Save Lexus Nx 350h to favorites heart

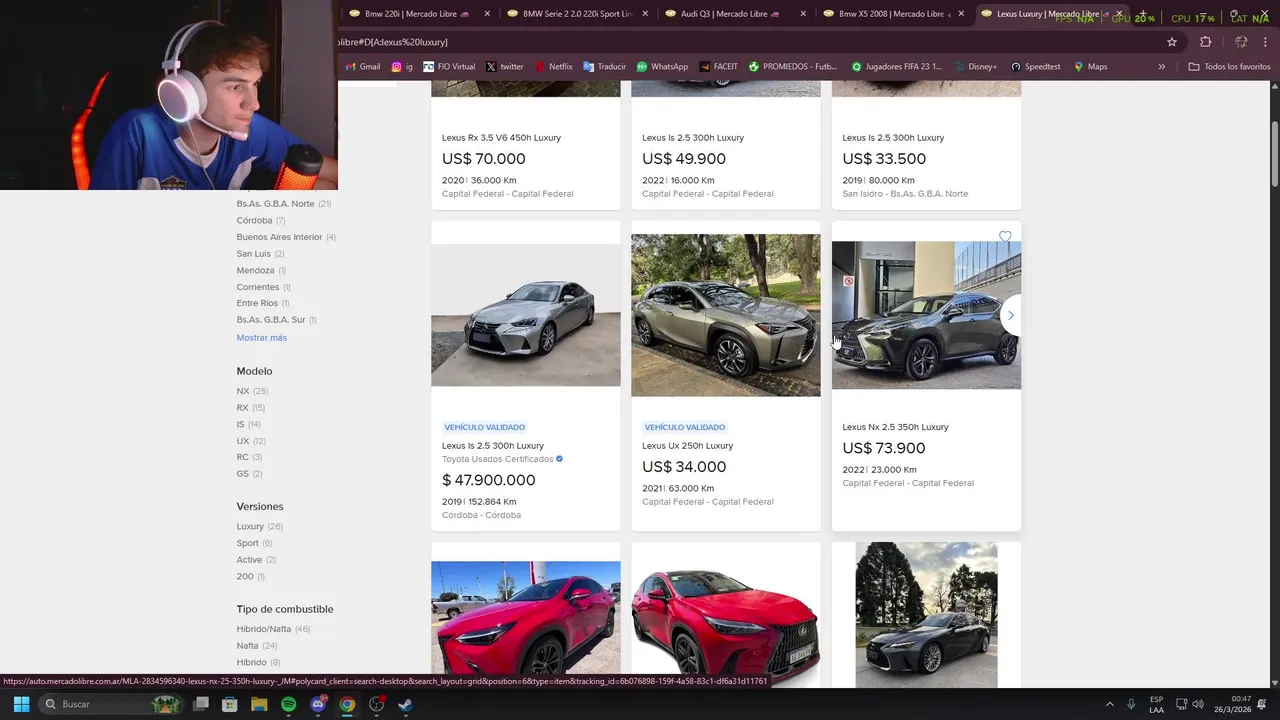point(1005,237)
